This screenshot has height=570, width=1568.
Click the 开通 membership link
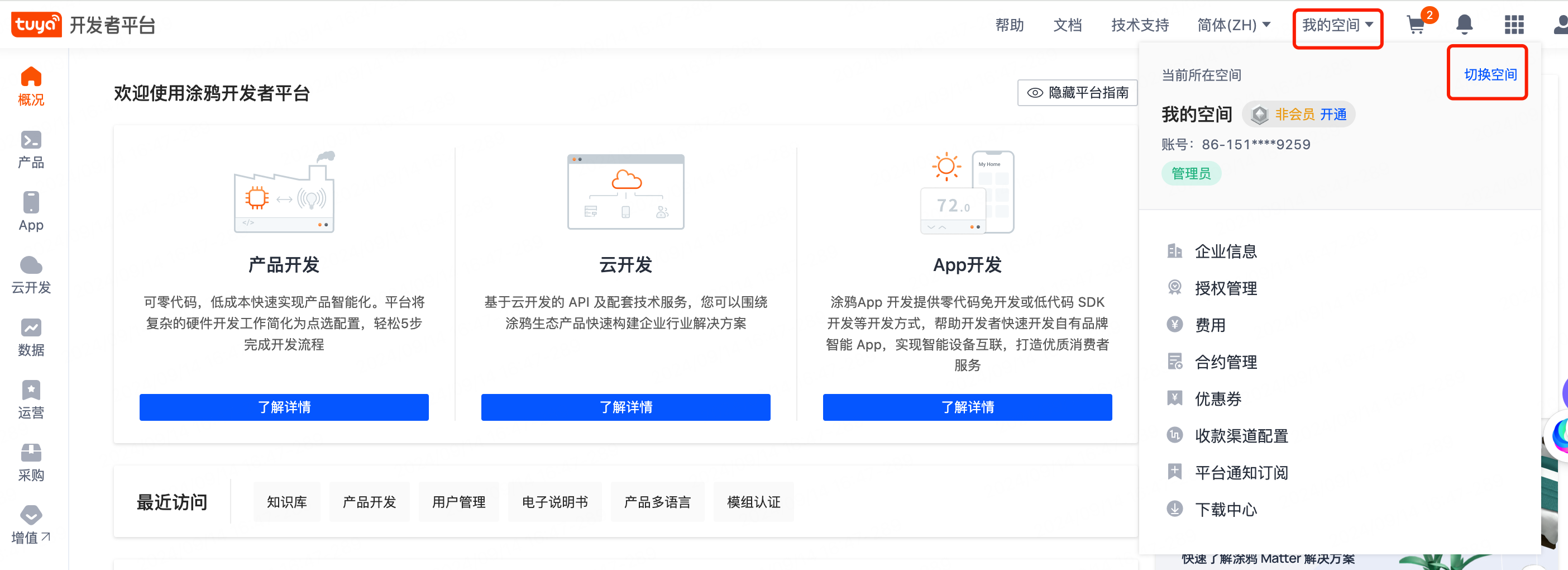1333,115
